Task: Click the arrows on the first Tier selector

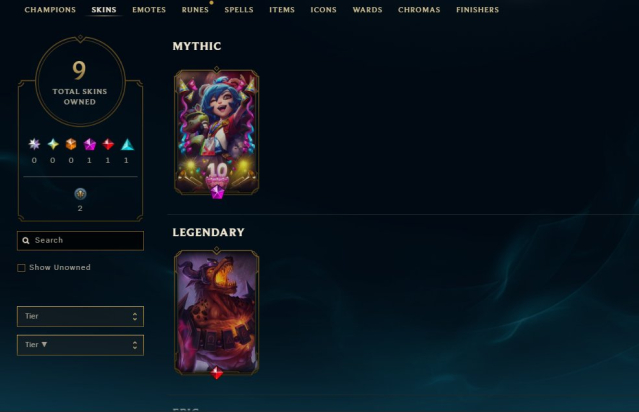Action: (135, 316)
